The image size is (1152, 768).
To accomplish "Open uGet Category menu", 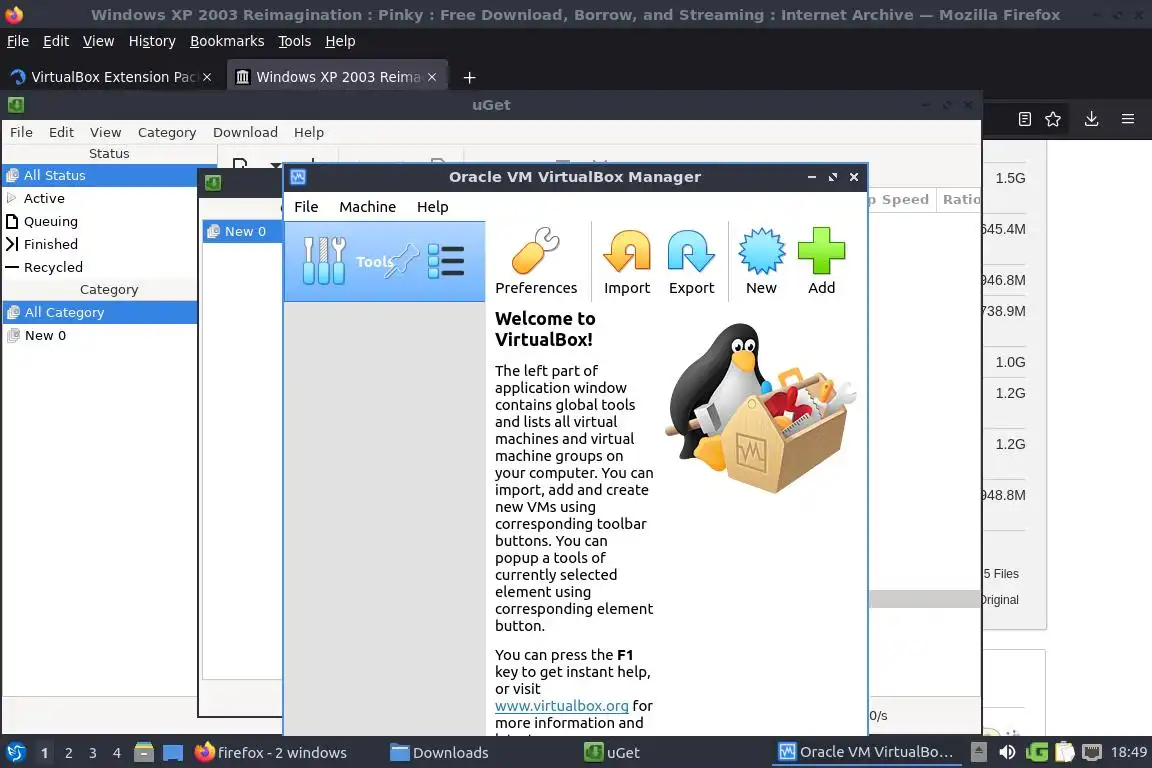I will pos(167,132).
